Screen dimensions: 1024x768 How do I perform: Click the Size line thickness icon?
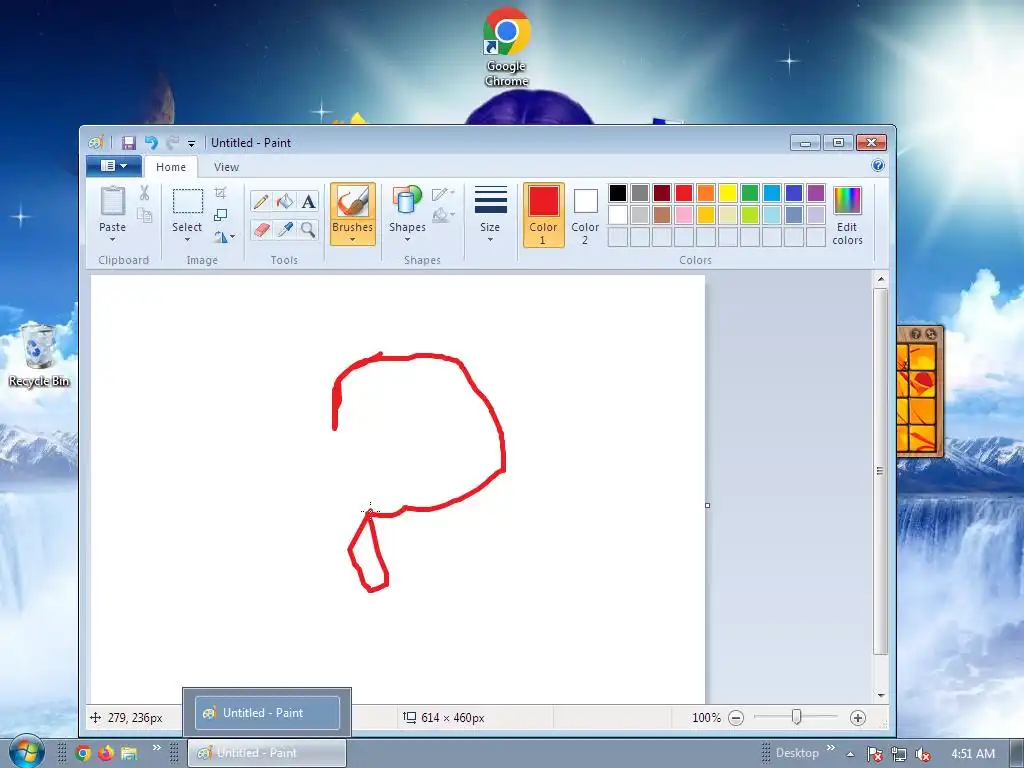pos(490,200)
